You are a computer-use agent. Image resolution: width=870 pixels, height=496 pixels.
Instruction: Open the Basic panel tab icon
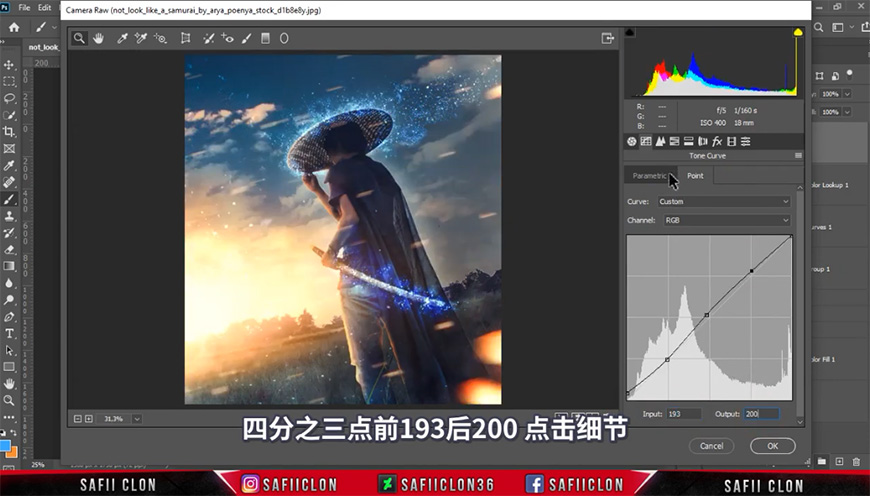pos(631,141)
